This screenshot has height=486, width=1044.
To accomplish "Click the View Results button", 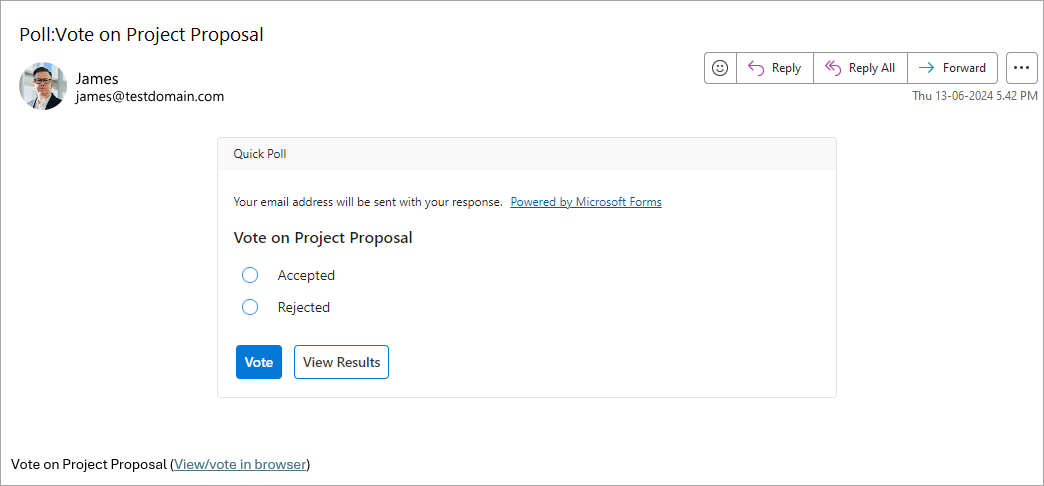I will [341, 362].
